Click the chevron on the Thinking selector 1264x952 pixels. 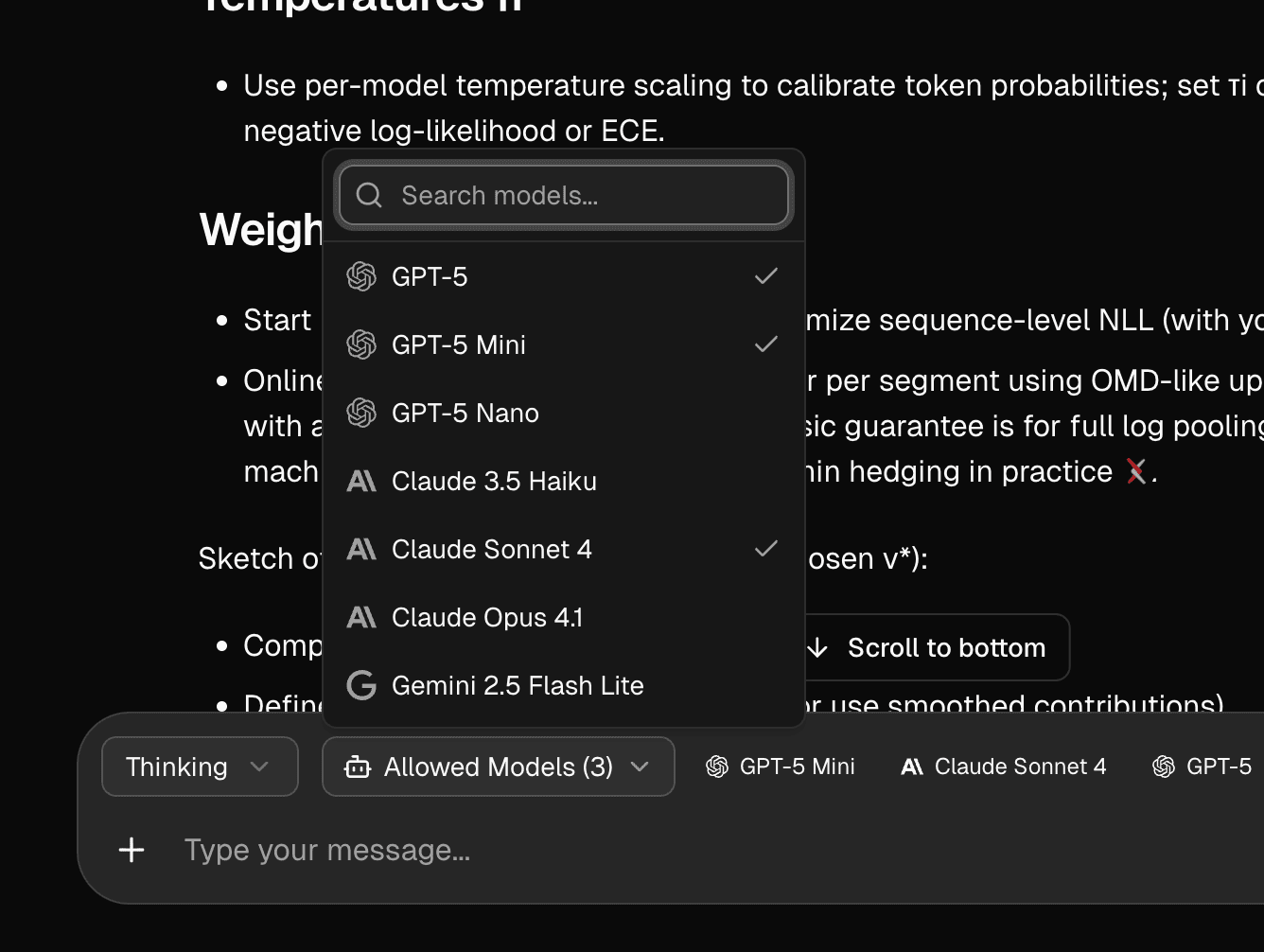coord(259,767)
